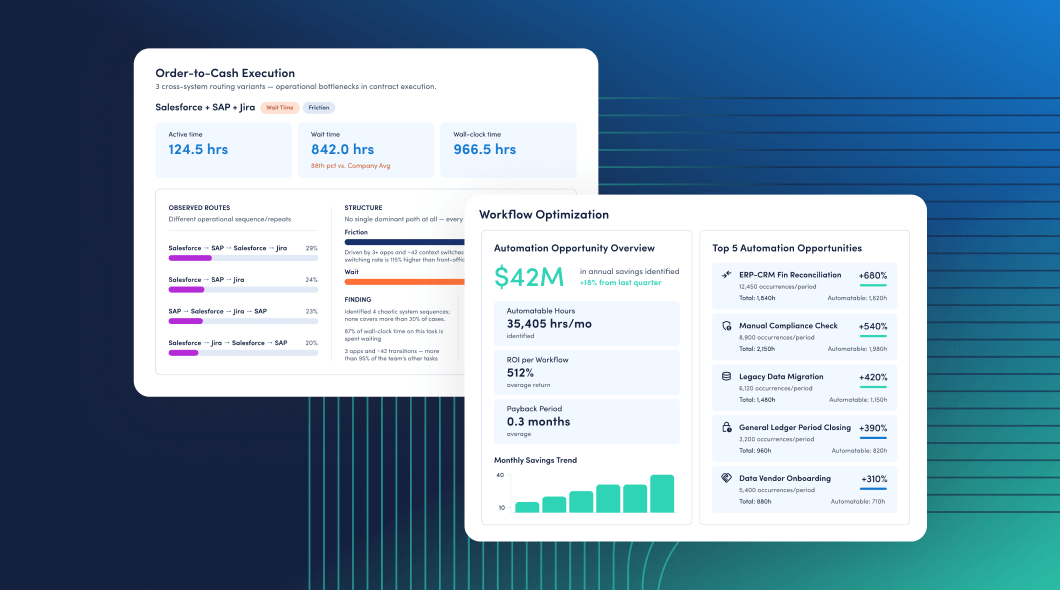Open the Manual Compliance Check row
Viewport: 1060px width, 590px height.
pos(804,337)
